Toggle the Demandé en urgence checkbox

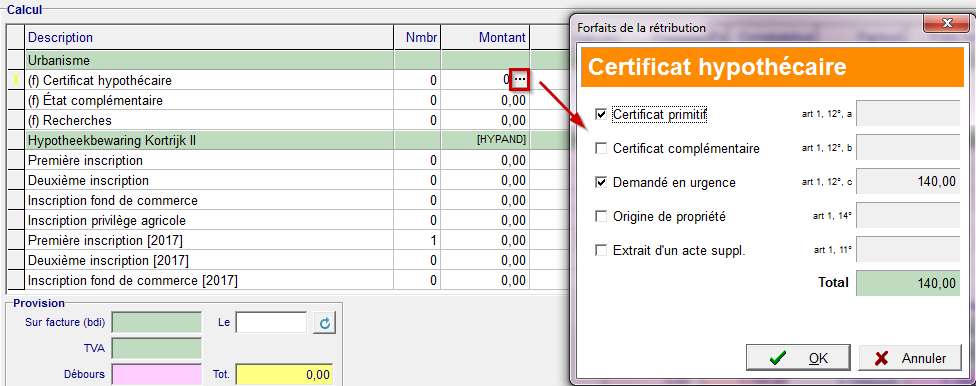601,183
